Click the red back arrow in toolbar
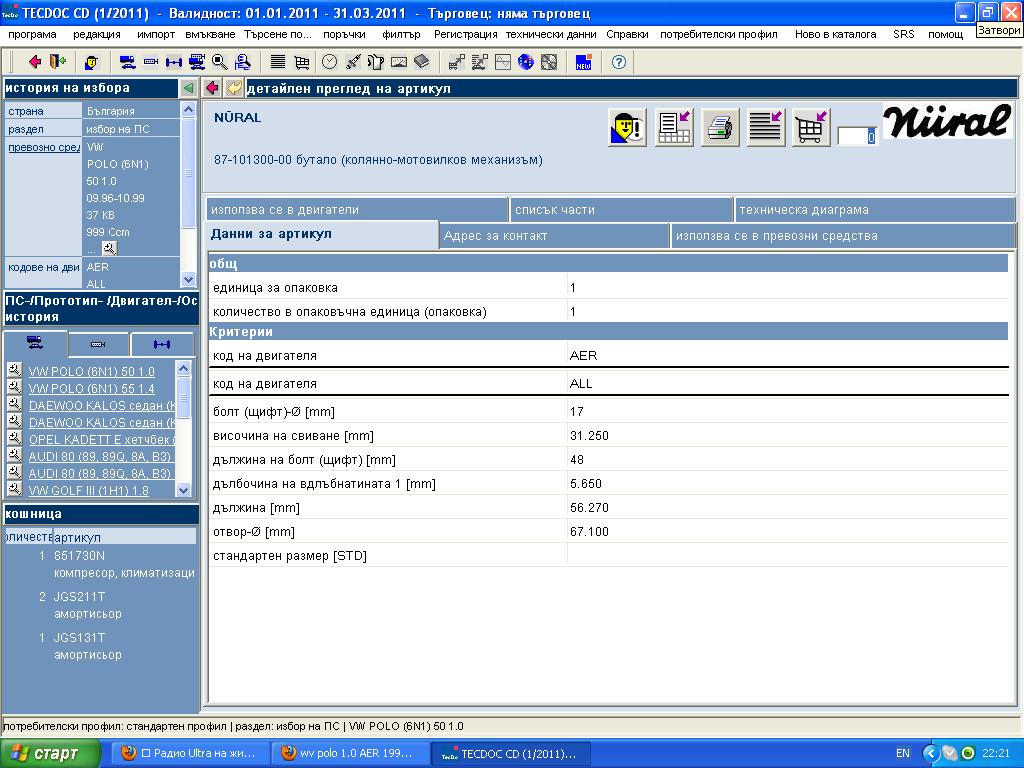Screen dimensions: 1024x768 pyautogui.click(x=35, y=62)
